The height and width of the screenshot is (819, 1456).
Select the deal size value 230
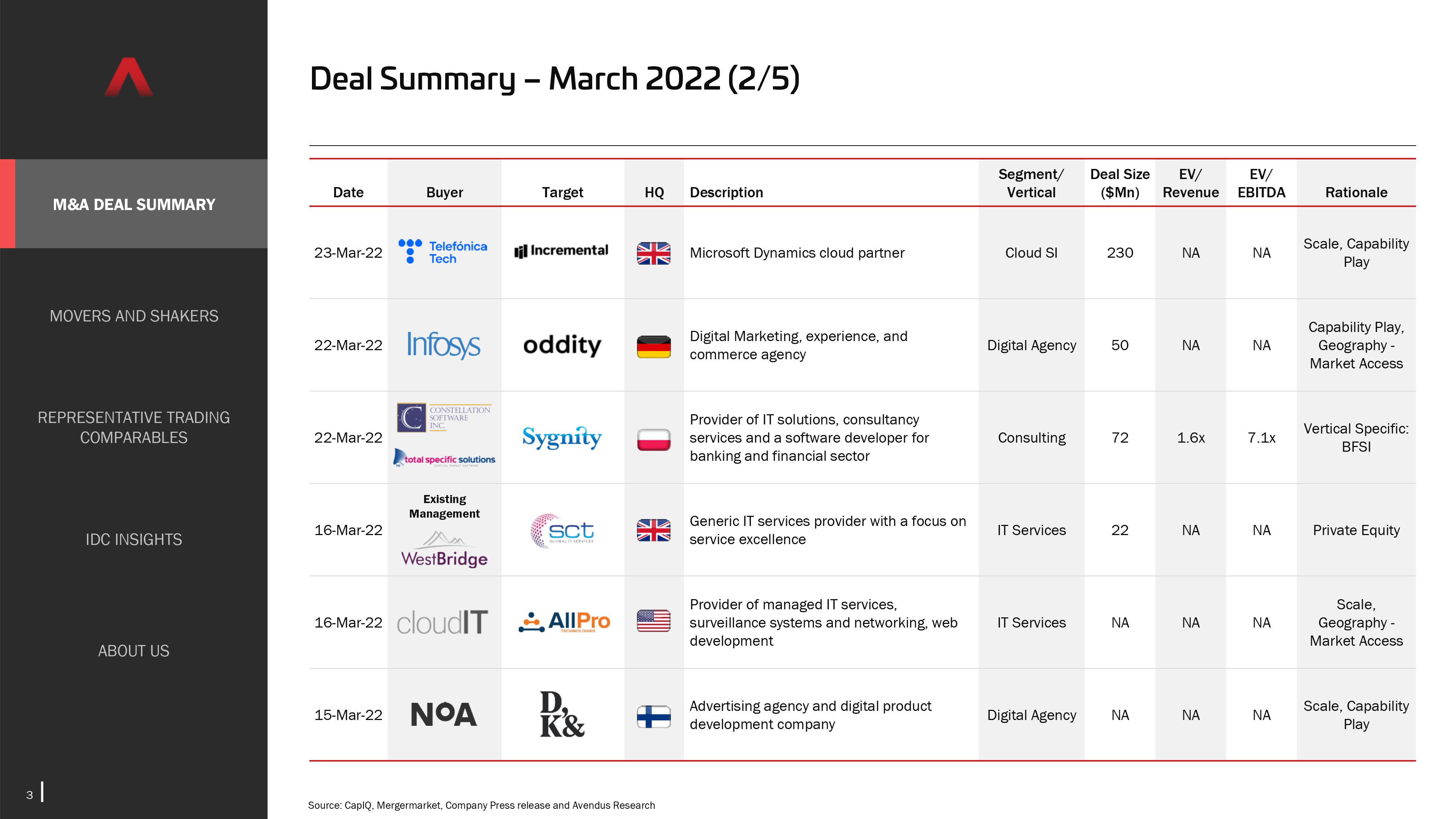pyautogui.click(x=1120, y=253)
